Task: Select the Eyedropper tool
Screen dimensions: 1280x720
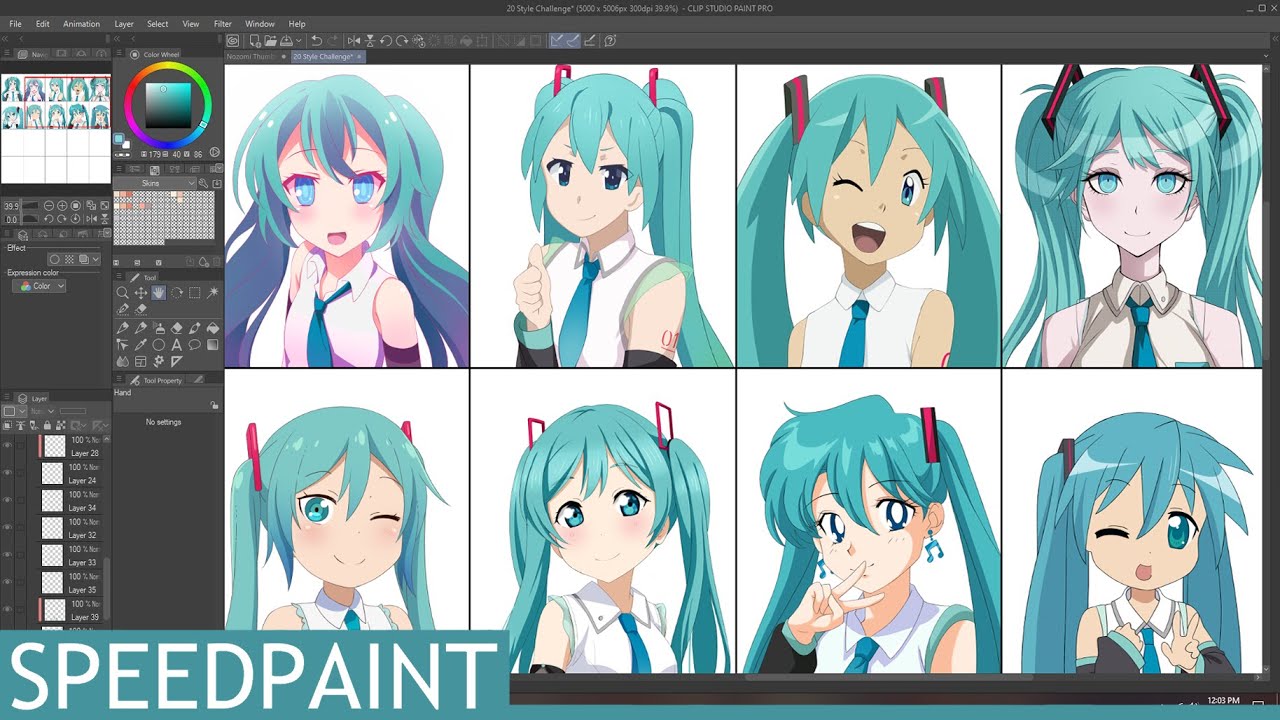Action: 140,345
